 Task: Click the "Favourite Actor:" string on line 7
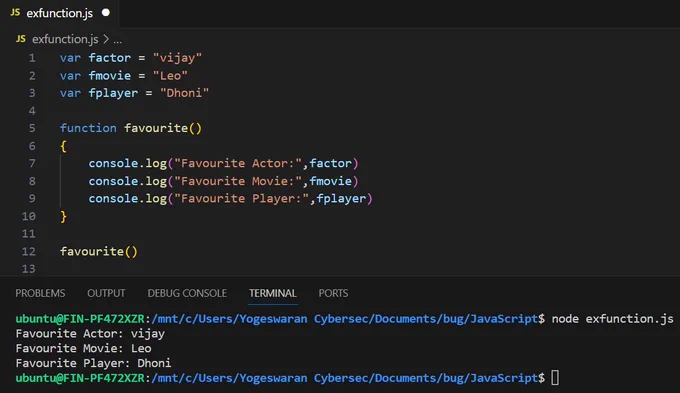pyautogui.click(x=238, y=164)
